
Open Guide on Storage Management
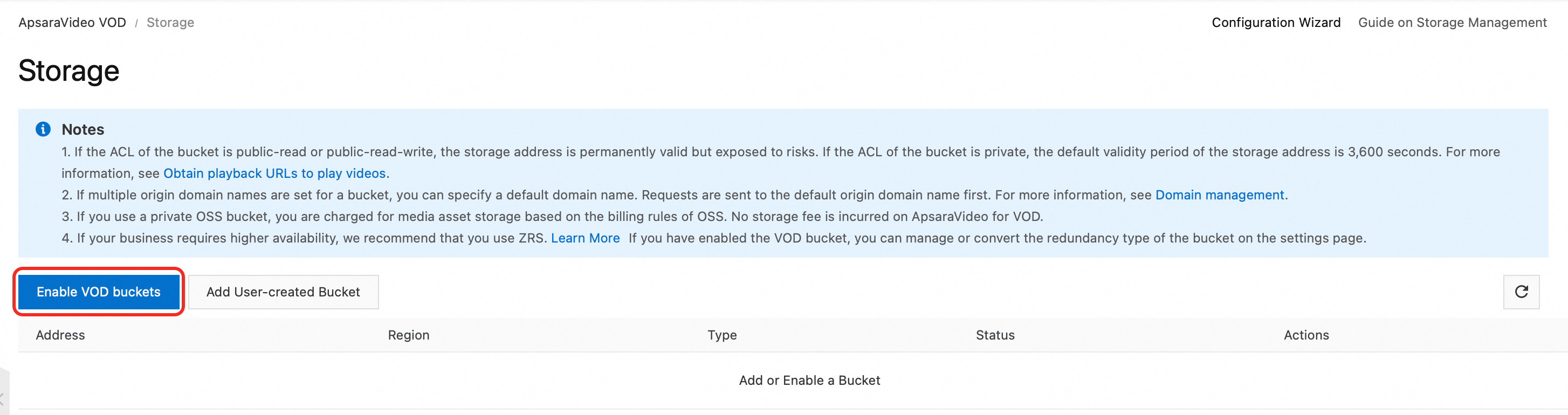[1452, 23]
